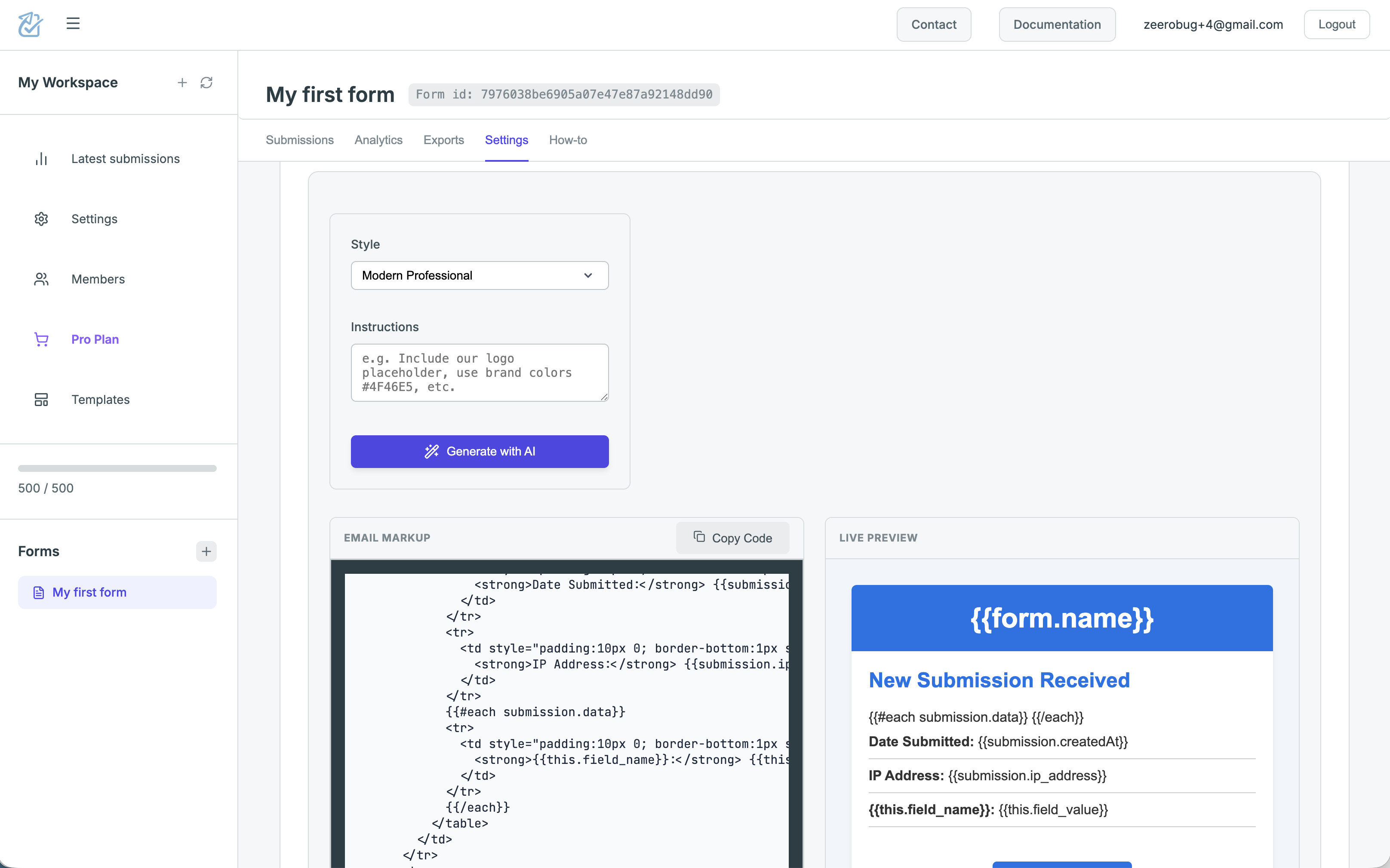
Task: Click into the Instructions text area
Action: [479, 372]
